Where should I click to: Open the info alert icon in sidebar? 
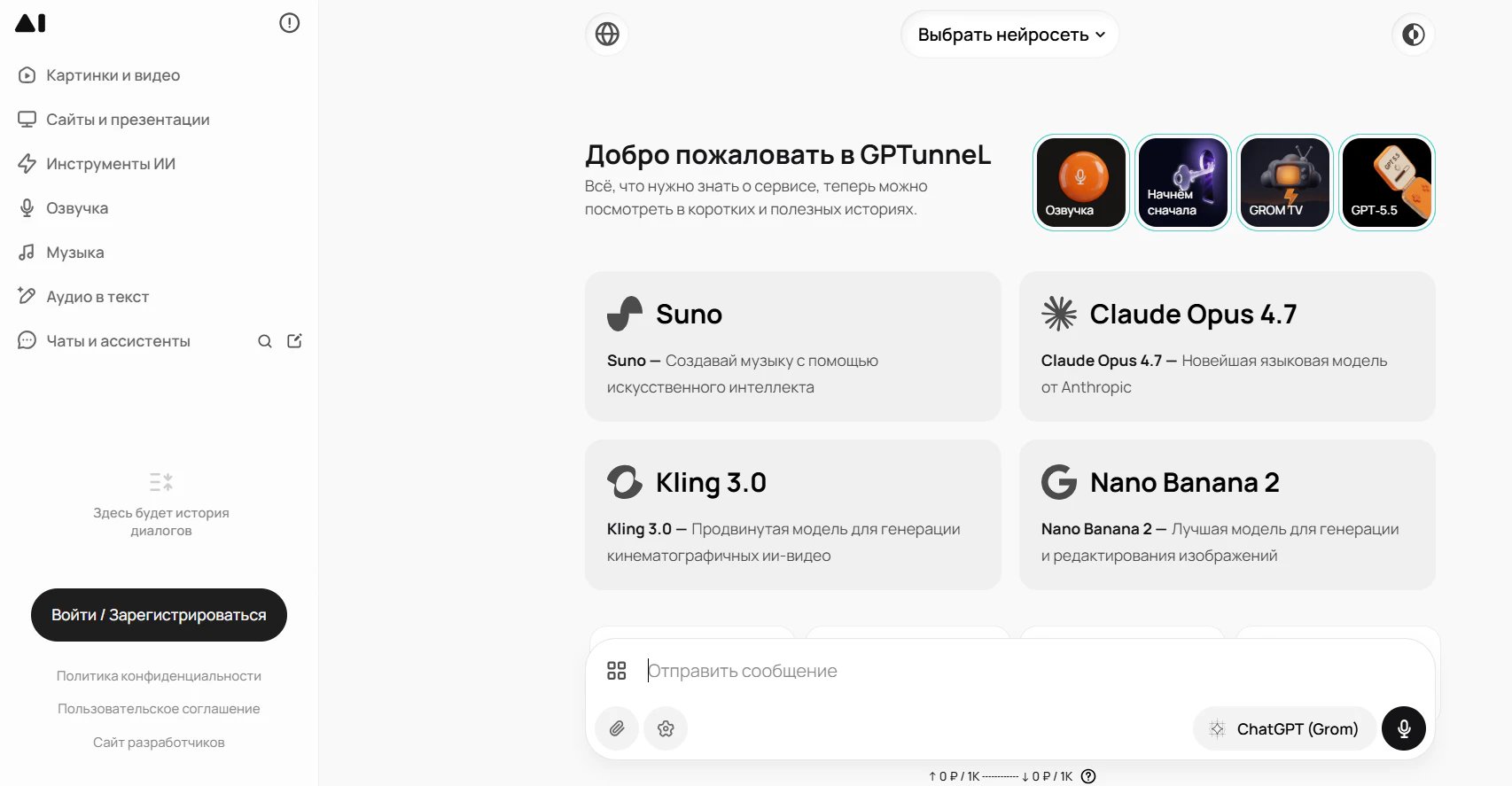289,23
